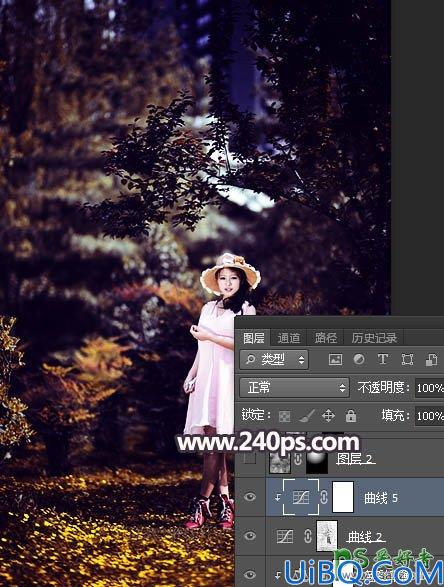Click the mask link icon on 曲线 5
This screenshot has width=444, height=587.
click(324, 497)
